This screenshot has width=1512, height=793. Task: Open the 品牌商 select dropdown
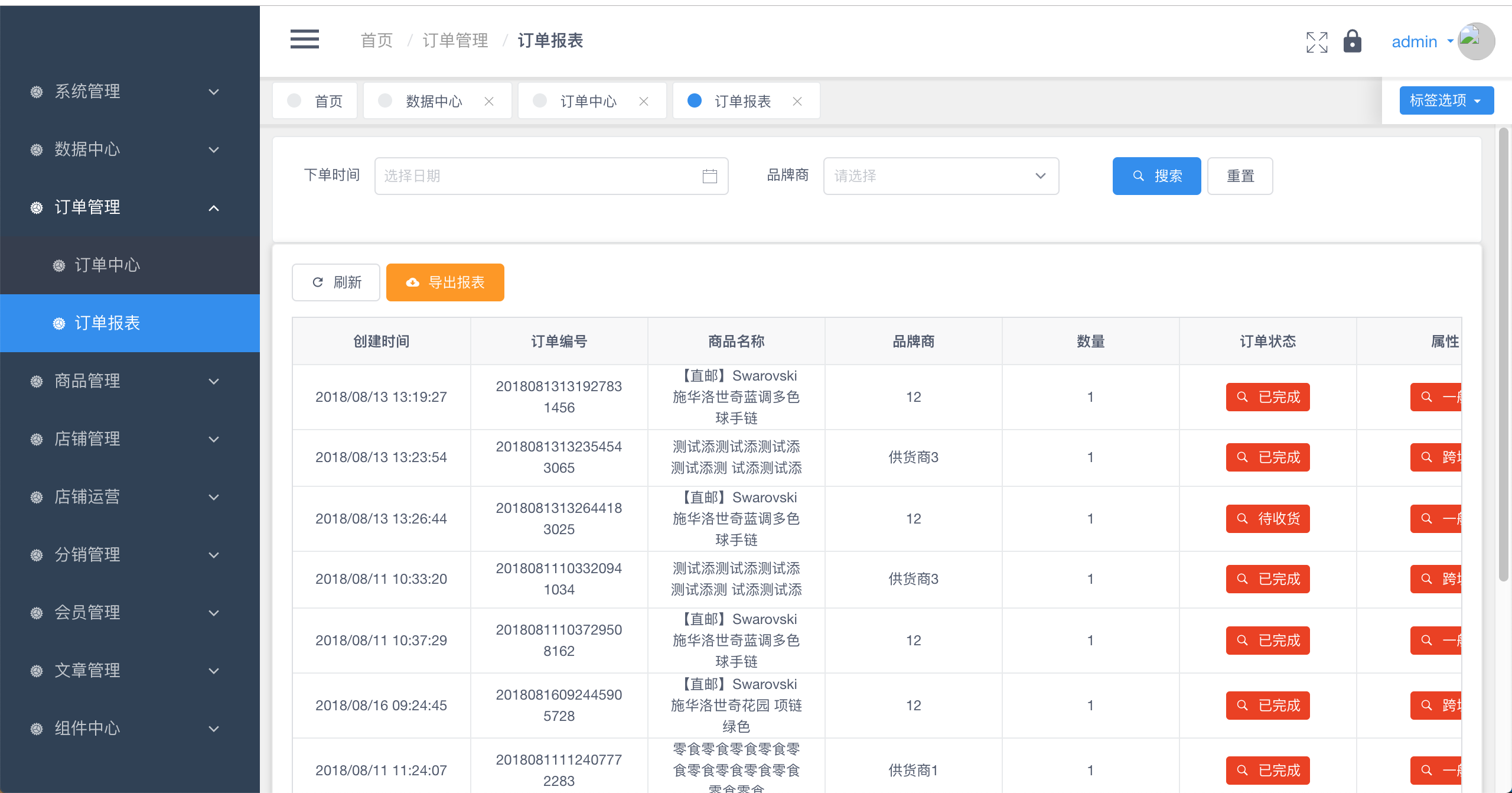(x=940, y=176)
